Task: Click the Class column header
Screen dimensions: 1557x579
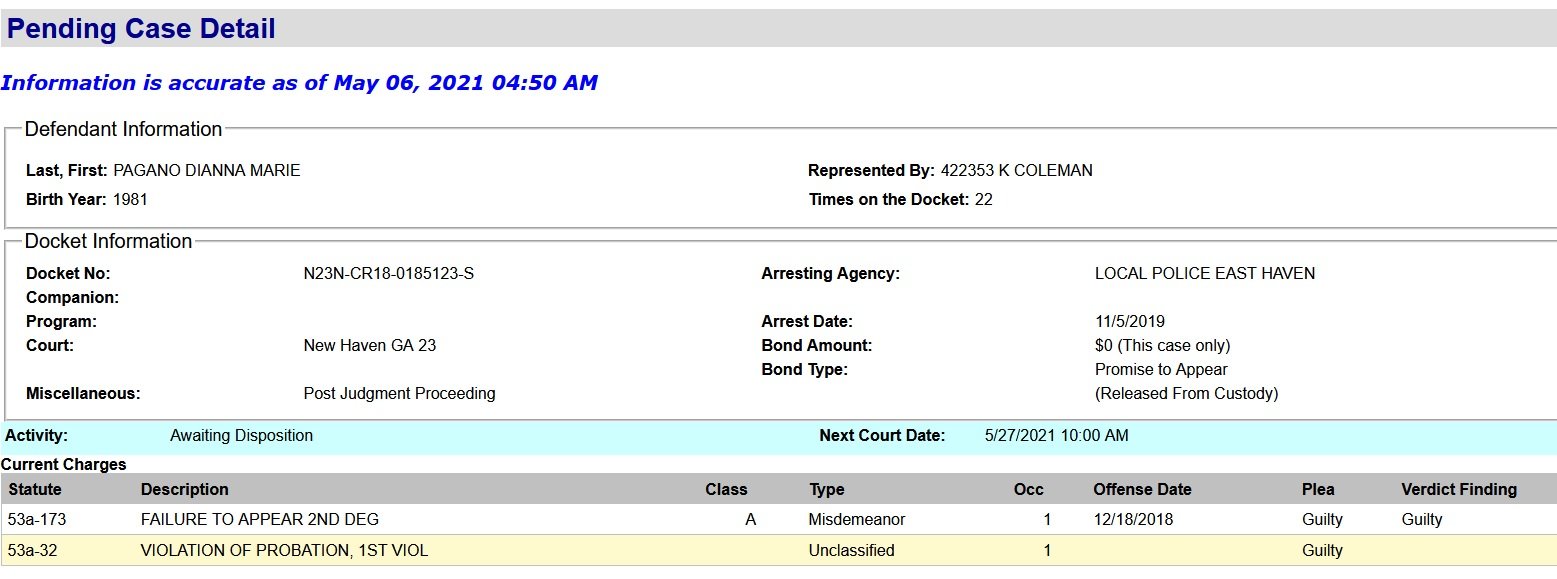Action: coord(726,490)
